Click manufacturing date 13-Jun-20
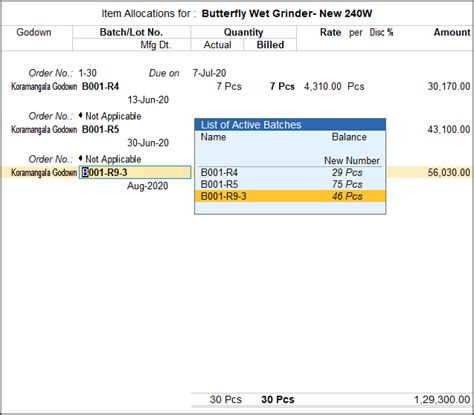Screen dimensions: 474x415 coord(148,100)
